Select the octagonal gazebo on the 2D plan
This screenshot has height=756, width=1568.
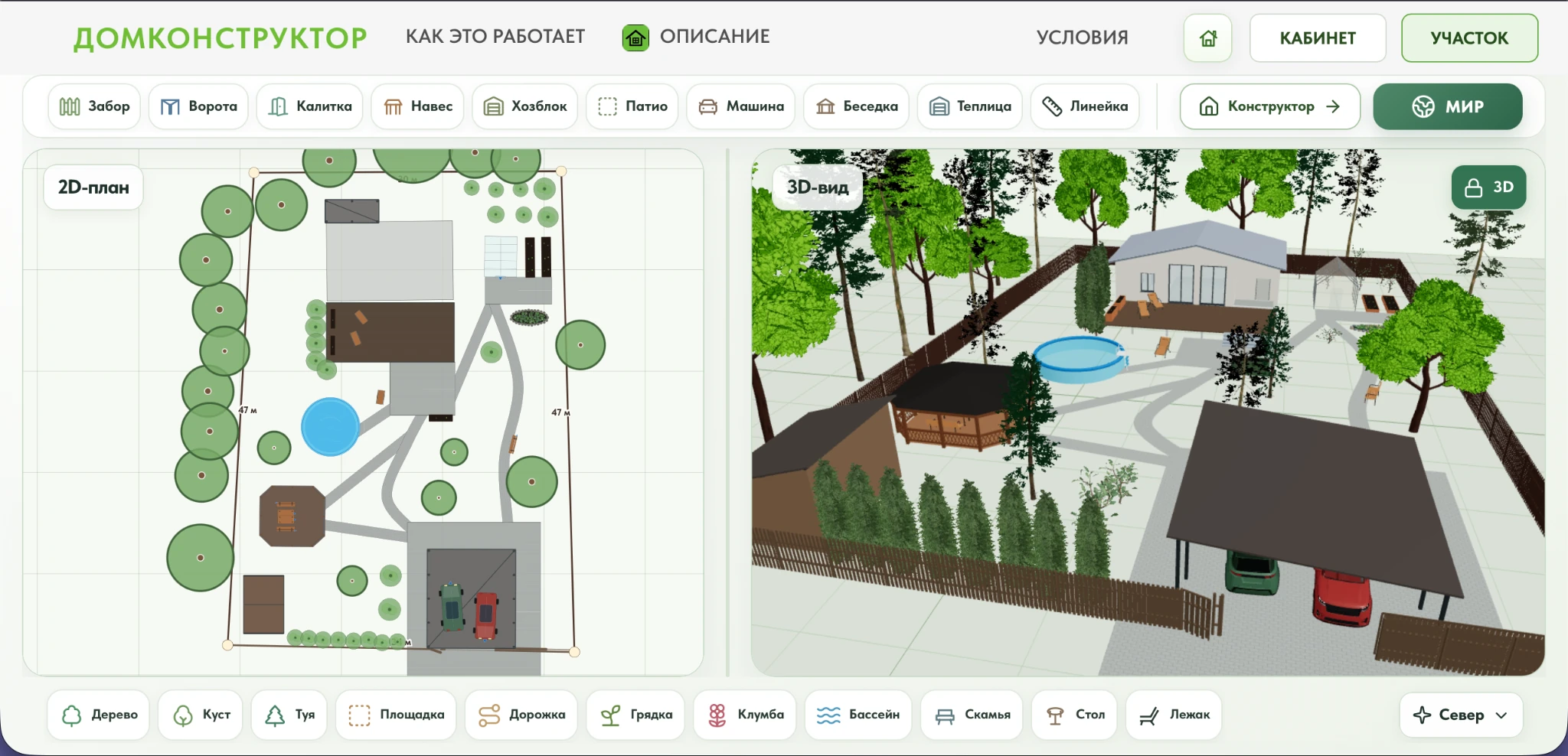coord(292,516)
